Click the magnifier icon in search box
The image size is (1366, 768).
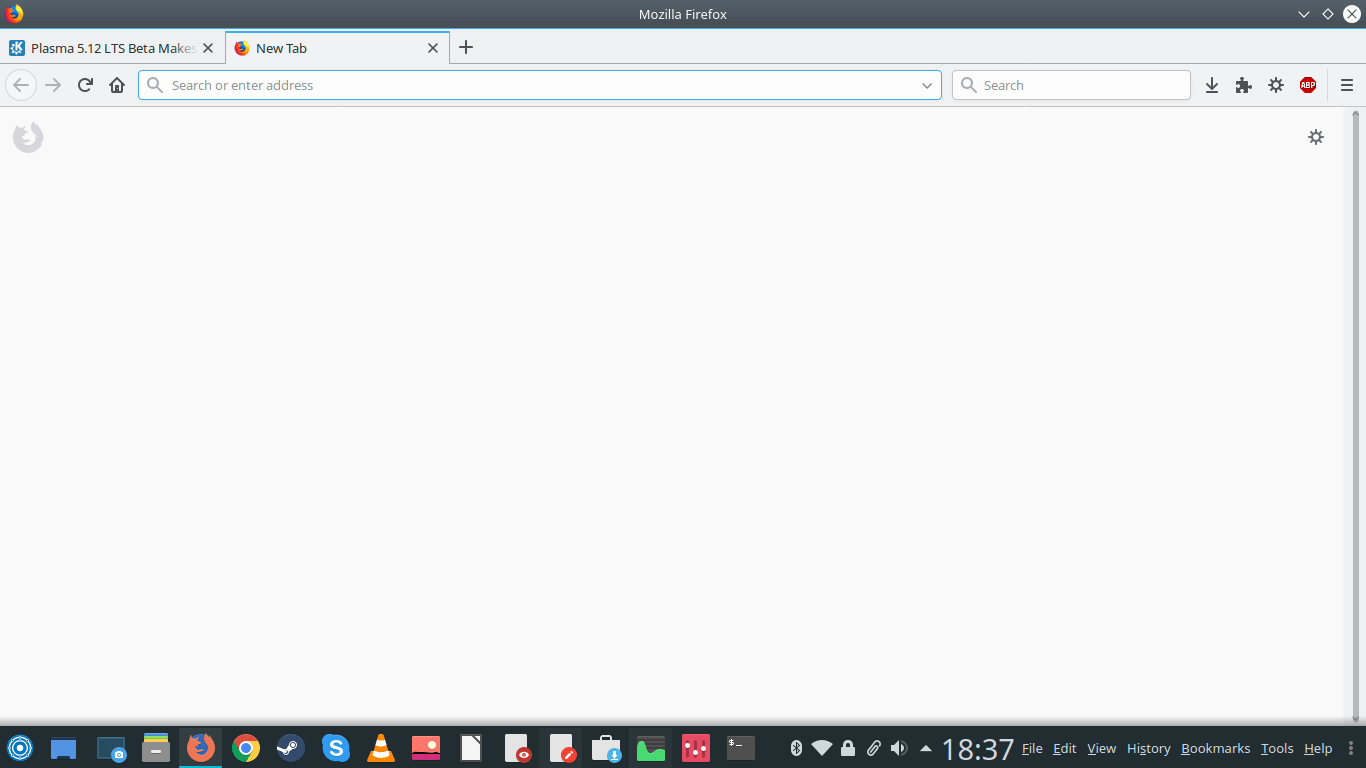click(968, 85)
